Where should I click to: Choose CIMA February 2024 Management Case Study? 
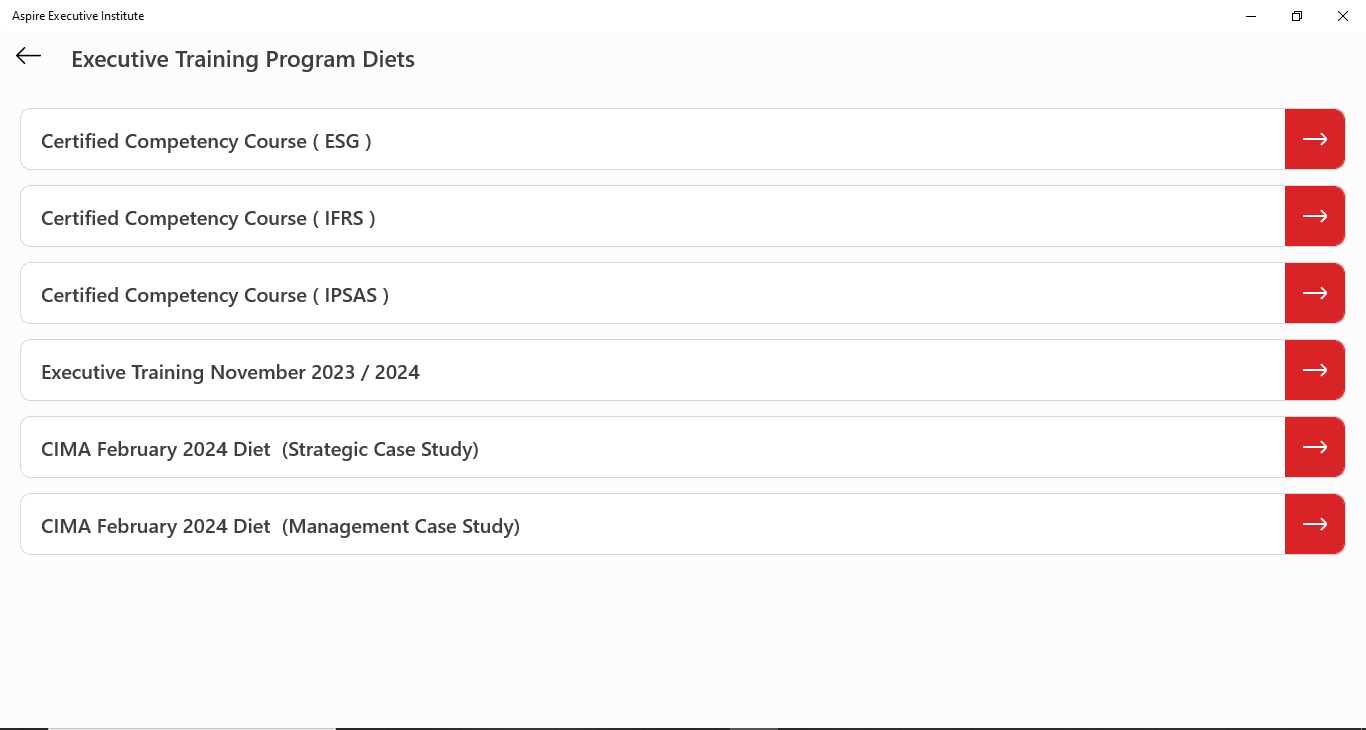(650, 525)
